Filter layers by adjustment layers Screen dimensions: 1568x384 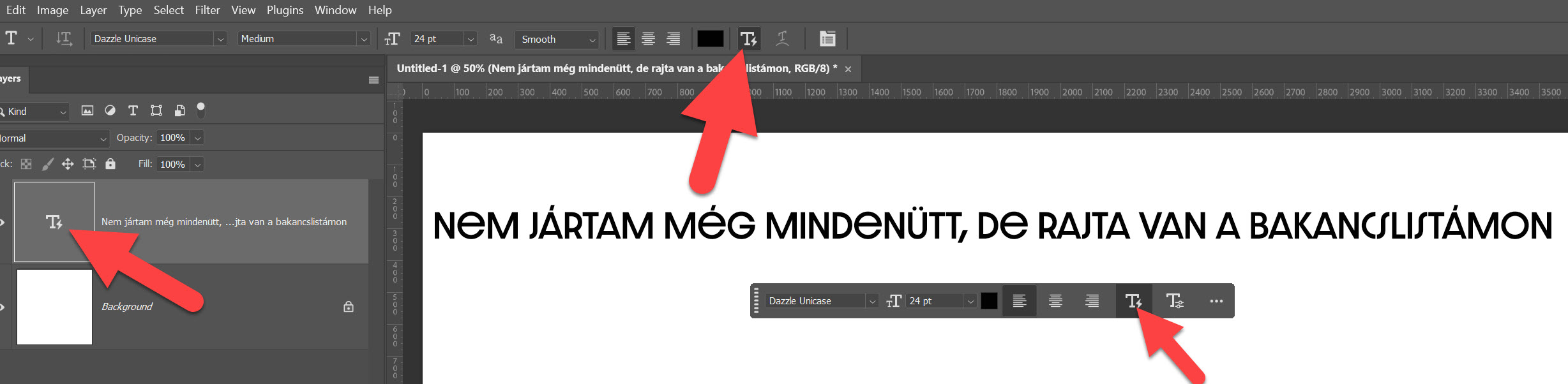click(110, 111)
